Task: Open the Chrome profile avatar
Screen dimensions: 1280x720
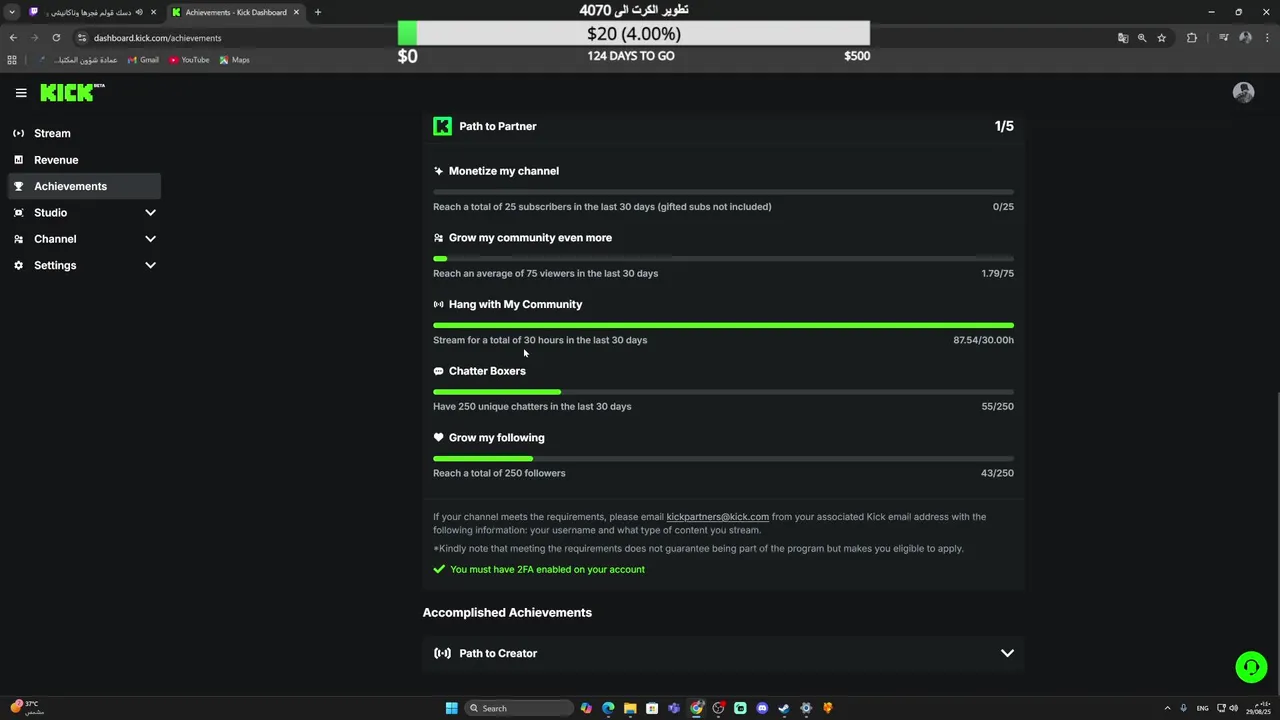Action: click(x=1245, y=38)
